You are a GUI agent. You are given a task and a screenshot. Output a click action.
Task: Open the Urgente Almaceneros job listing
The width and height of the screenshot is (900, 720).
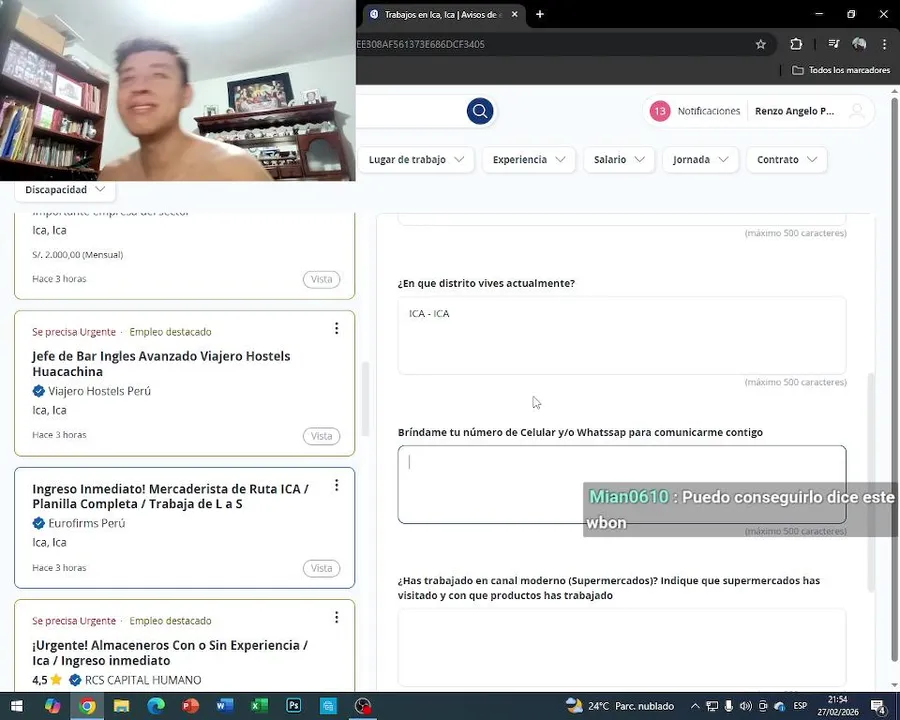click(170, 653)
